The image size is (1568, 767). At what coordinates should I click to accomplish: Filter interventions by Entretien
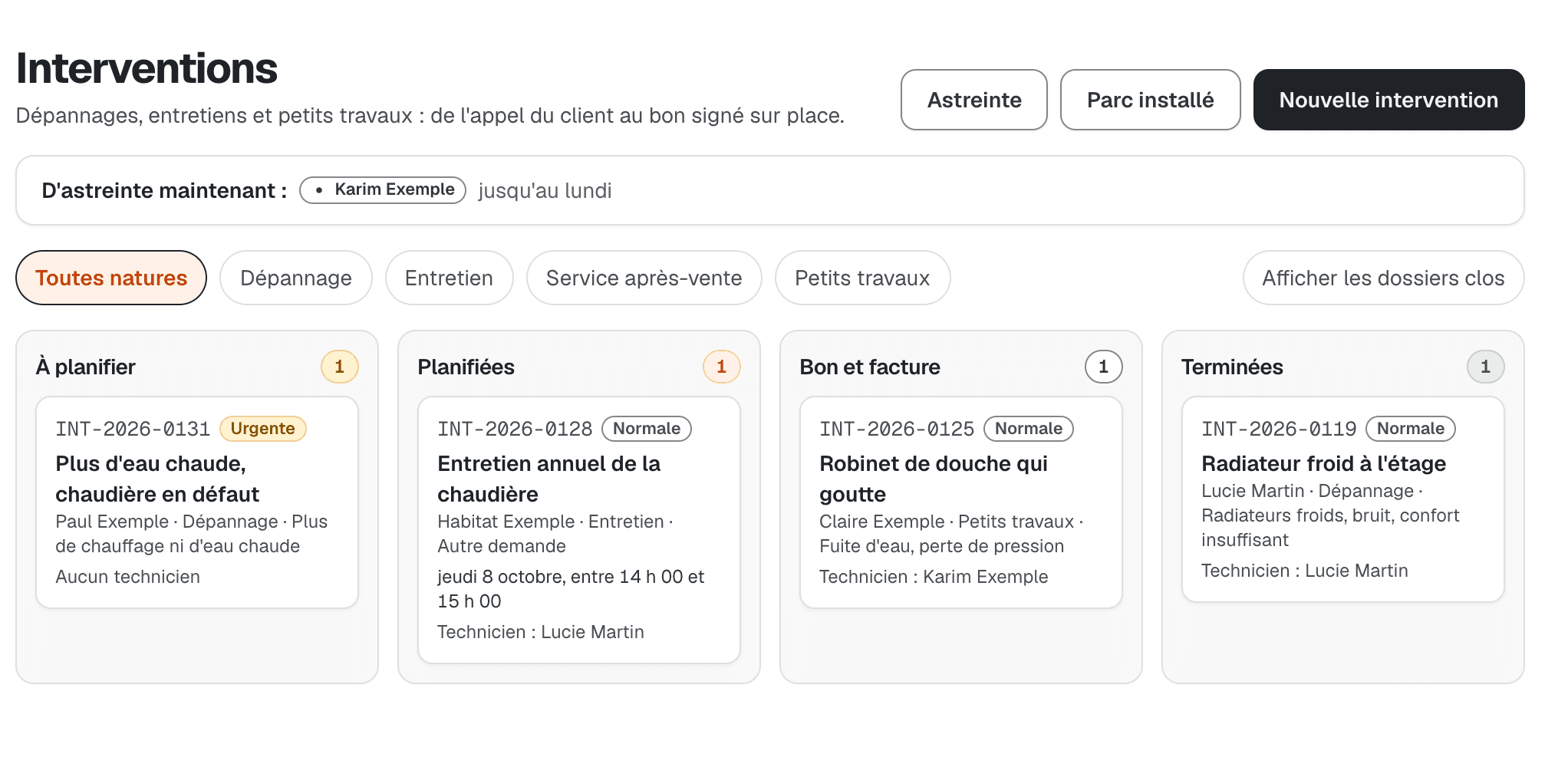tap(449, 278)
